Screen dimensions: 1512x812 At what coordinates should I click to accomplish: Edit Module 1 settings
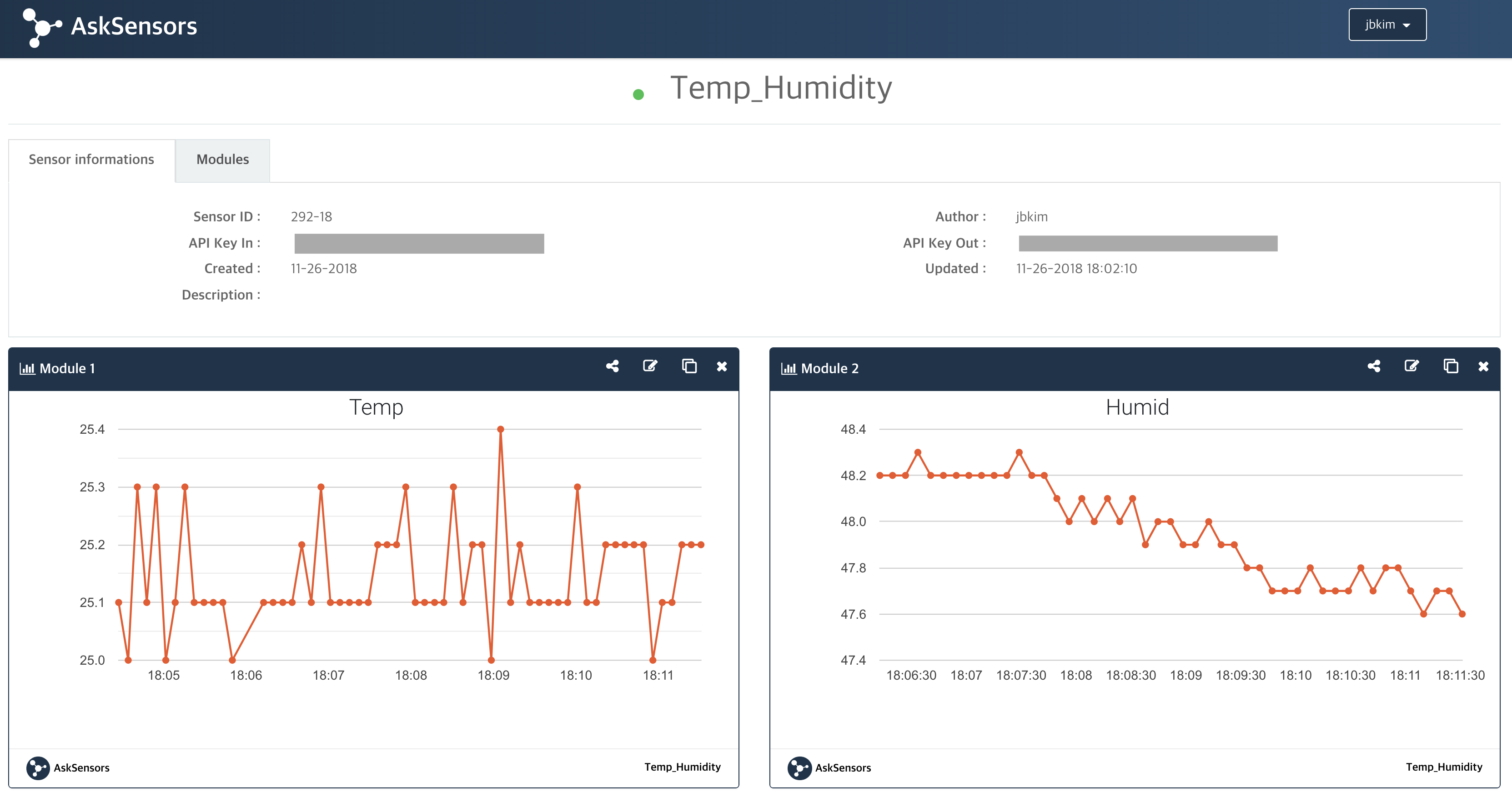click(650, 366)
